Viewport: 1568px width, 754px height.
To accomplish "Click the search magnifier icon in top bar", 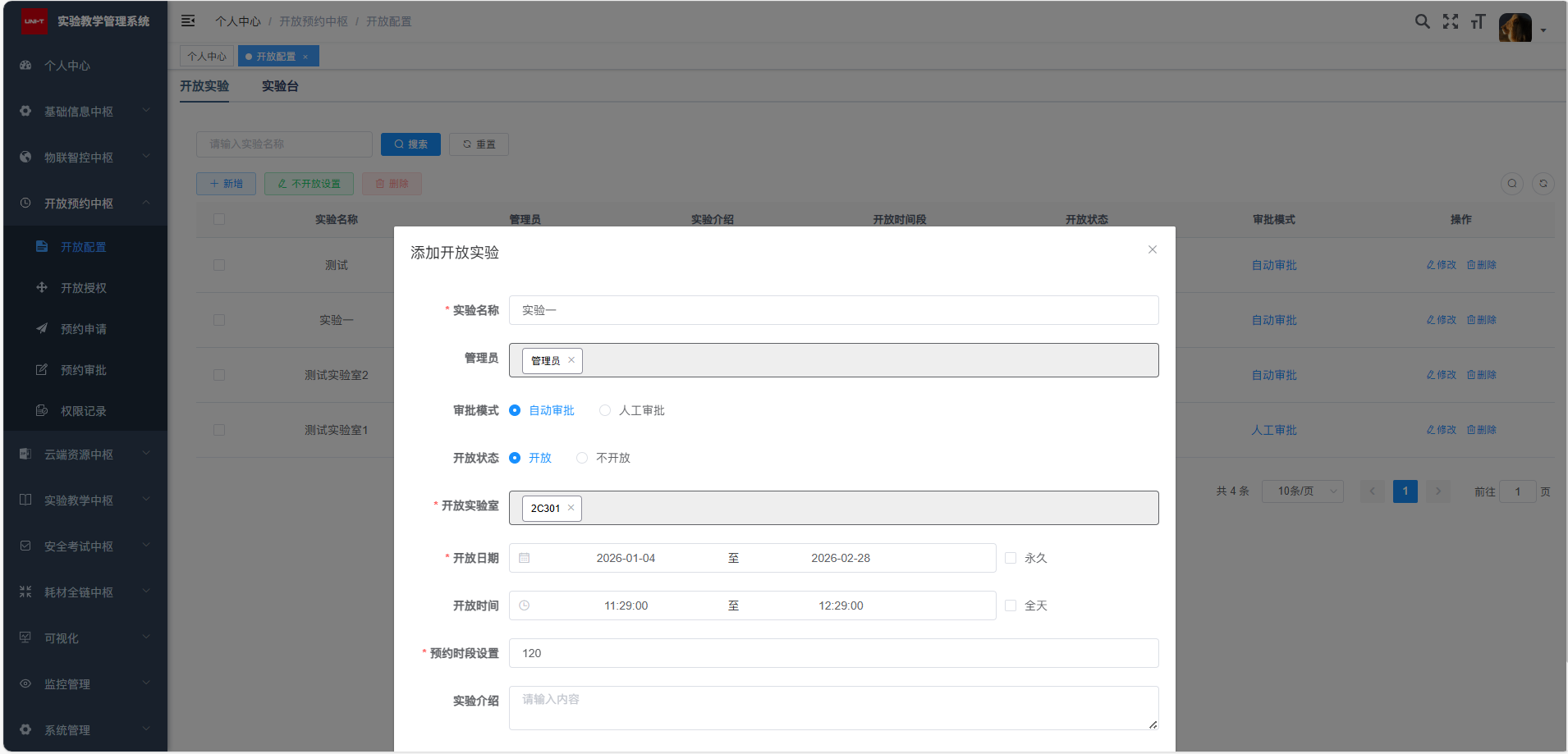I will 1422,22.
